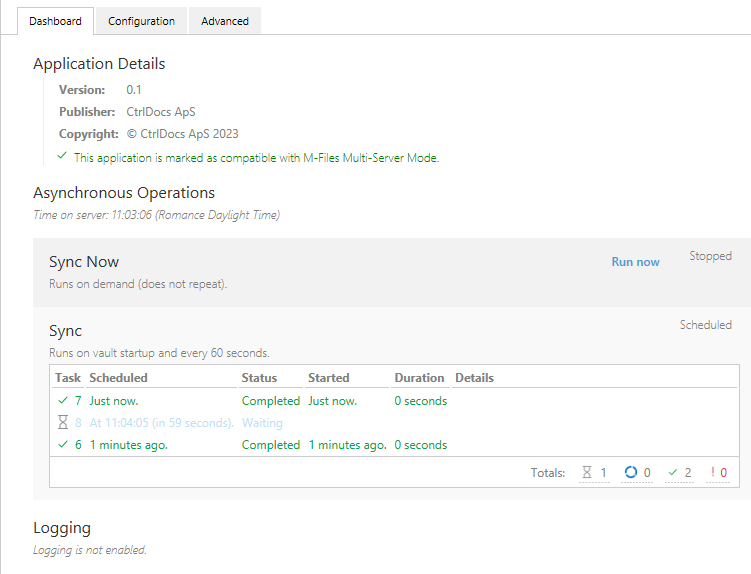Open the Advanced tab

click(x=225, y=21)
